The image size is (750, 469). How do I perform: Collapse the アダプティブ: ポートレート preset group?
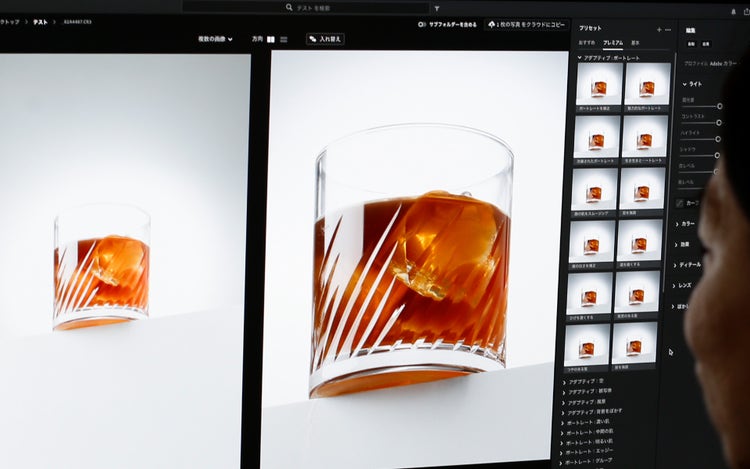click(580, 57)
